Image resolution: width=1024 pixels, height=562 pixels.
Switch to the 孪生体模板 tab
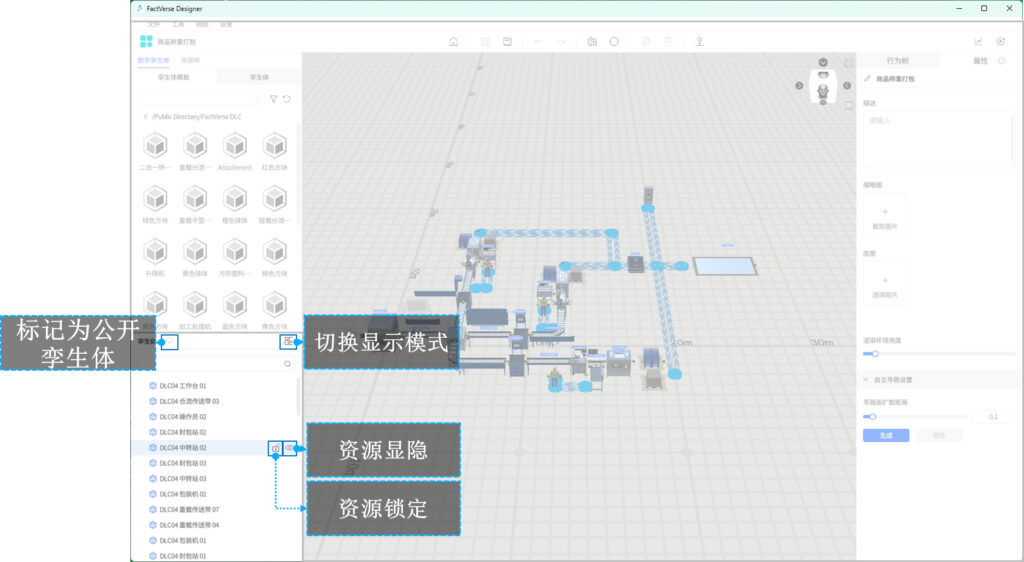click(174, 77)
